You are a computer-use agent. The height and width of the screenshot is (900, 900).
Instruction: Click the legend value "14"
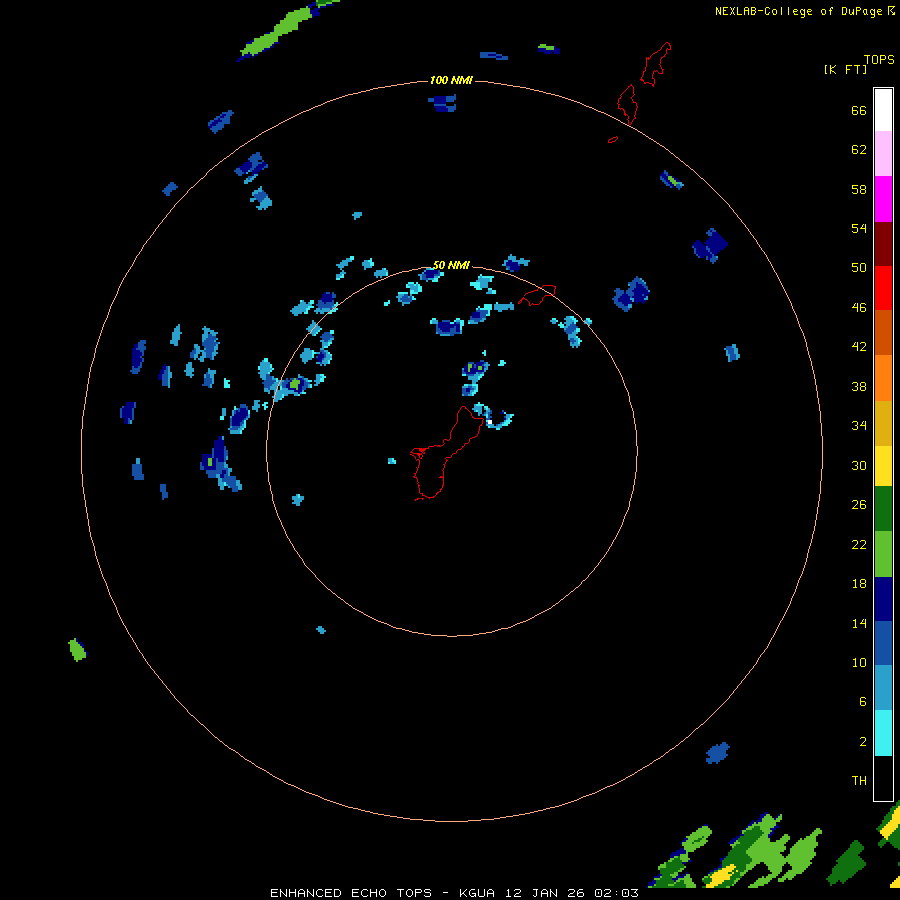coord(859,623)
